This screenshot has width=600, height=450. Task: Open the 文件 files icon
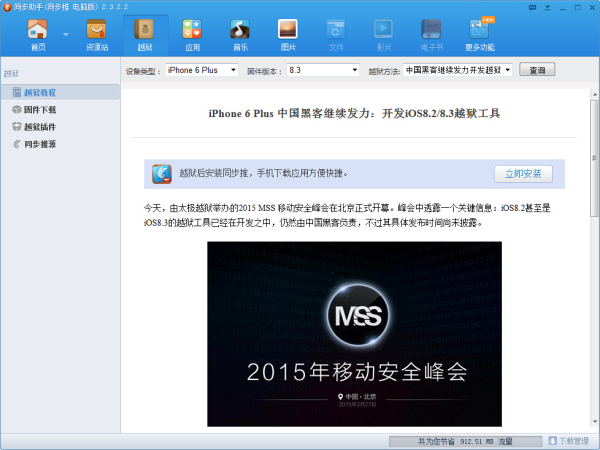click(x=336, y=30)
